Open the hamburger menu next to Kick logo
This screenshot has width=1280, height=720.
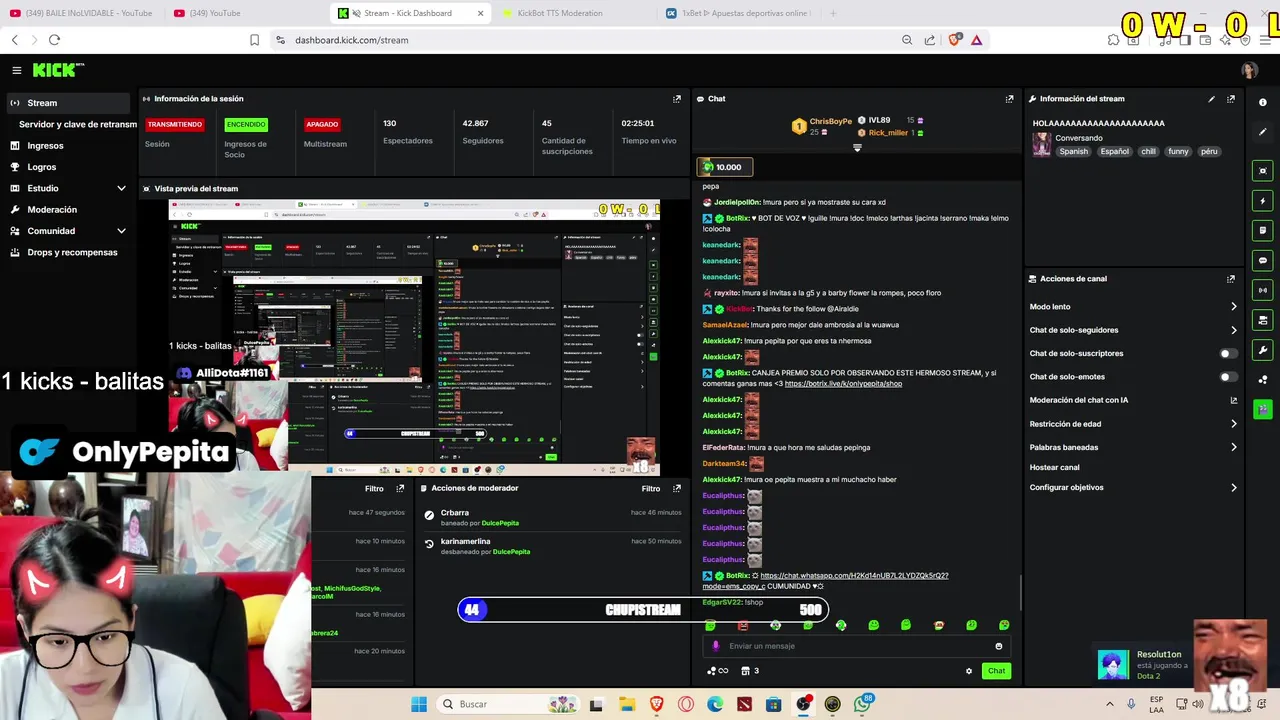click(x=17, y=70)
